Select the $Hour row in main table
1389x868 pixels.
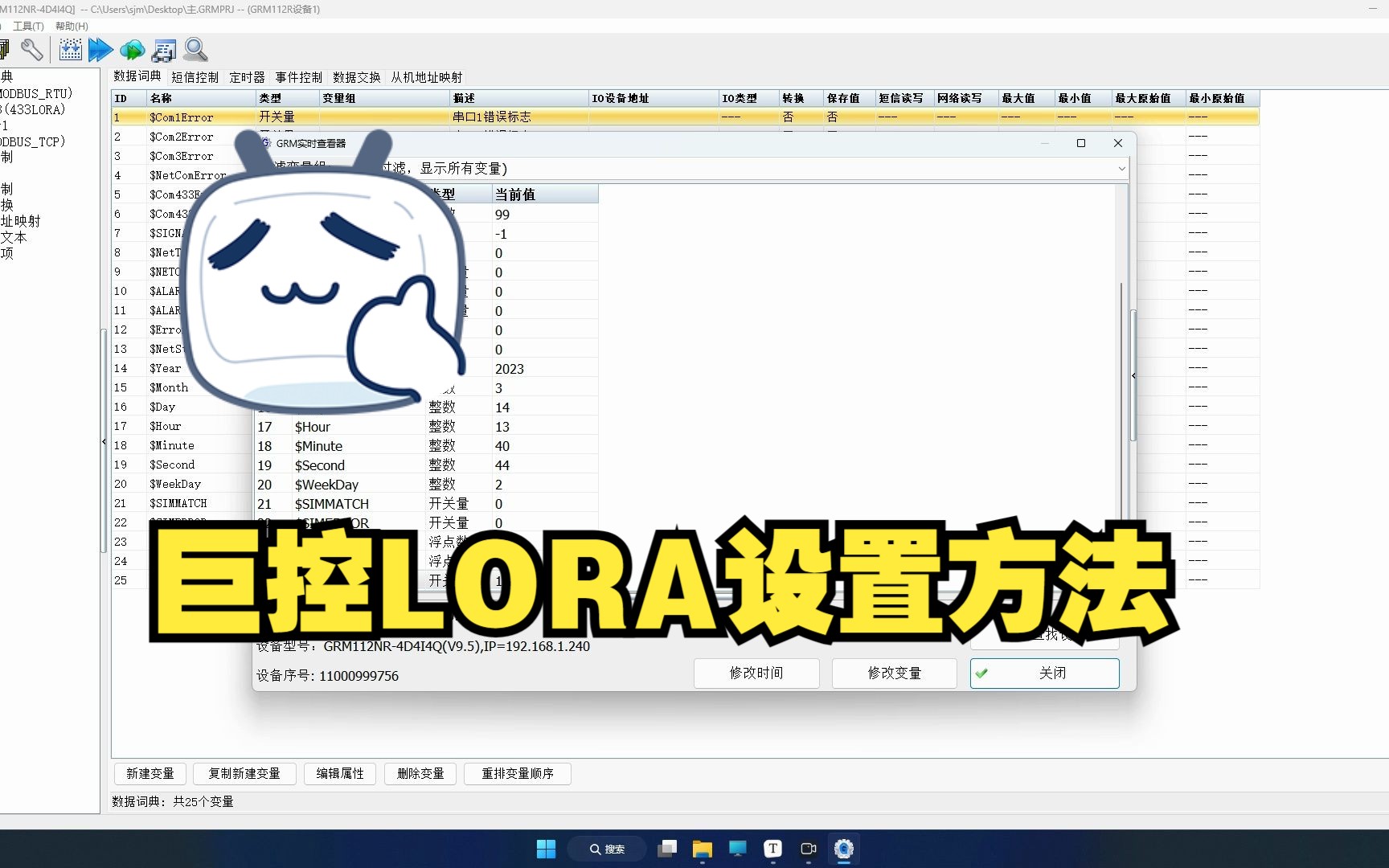(182, 426)
